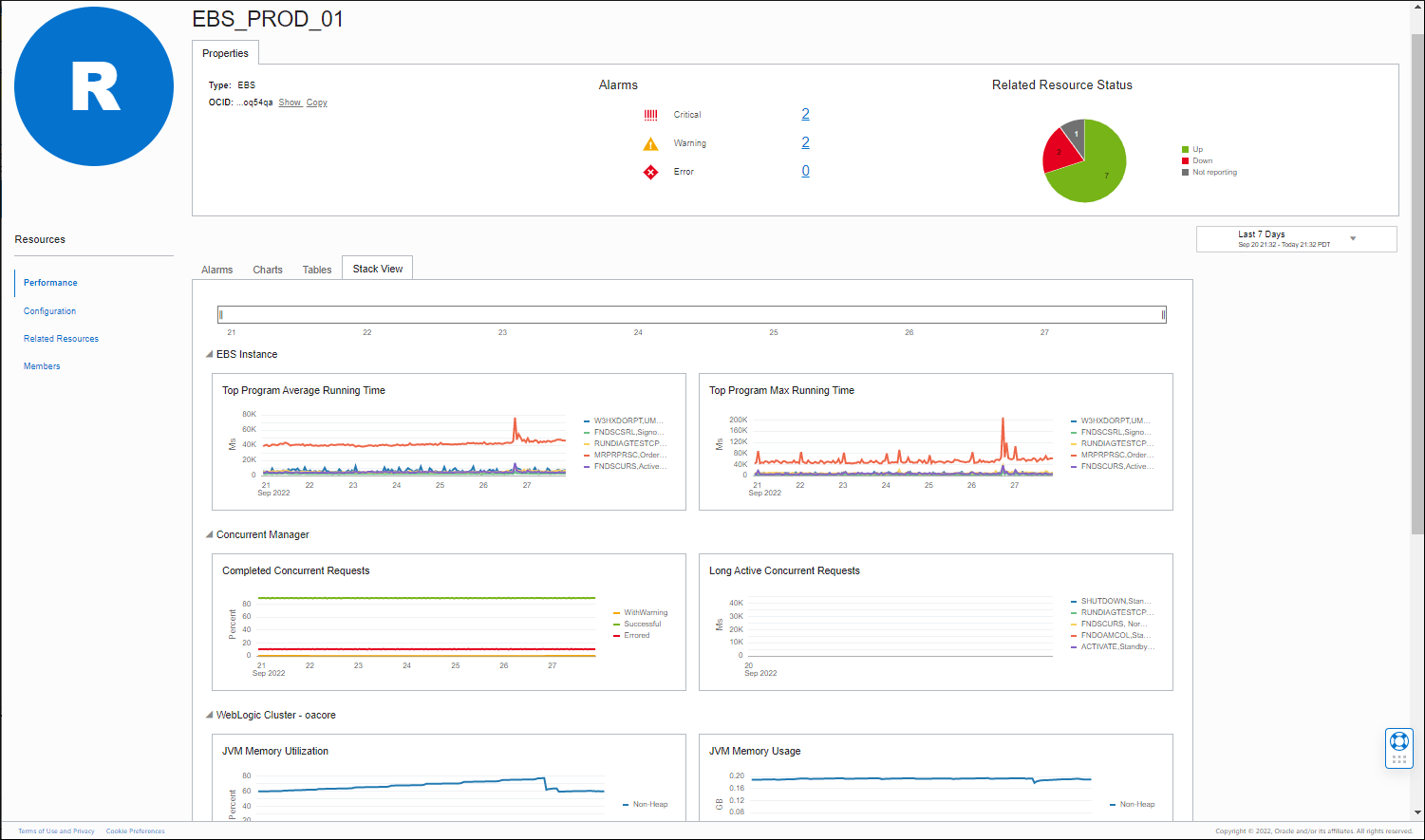
Task: Click Show to reveal the full OCID
Action: coord(290,102)
